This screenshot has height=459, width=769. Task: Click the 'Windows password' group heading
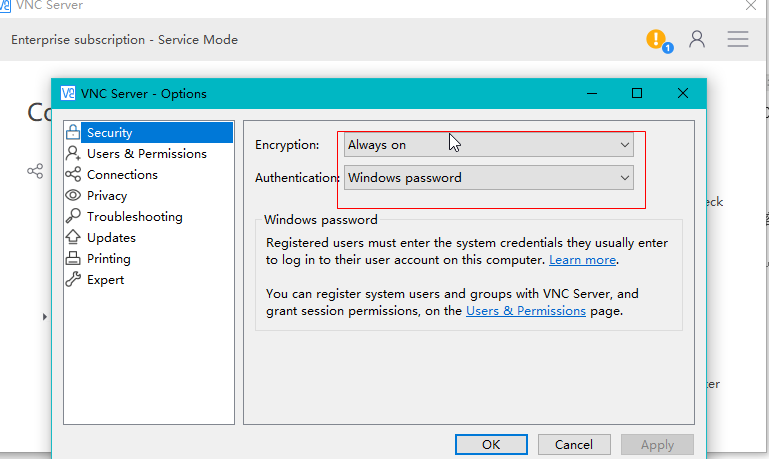(x=321, y=220)
